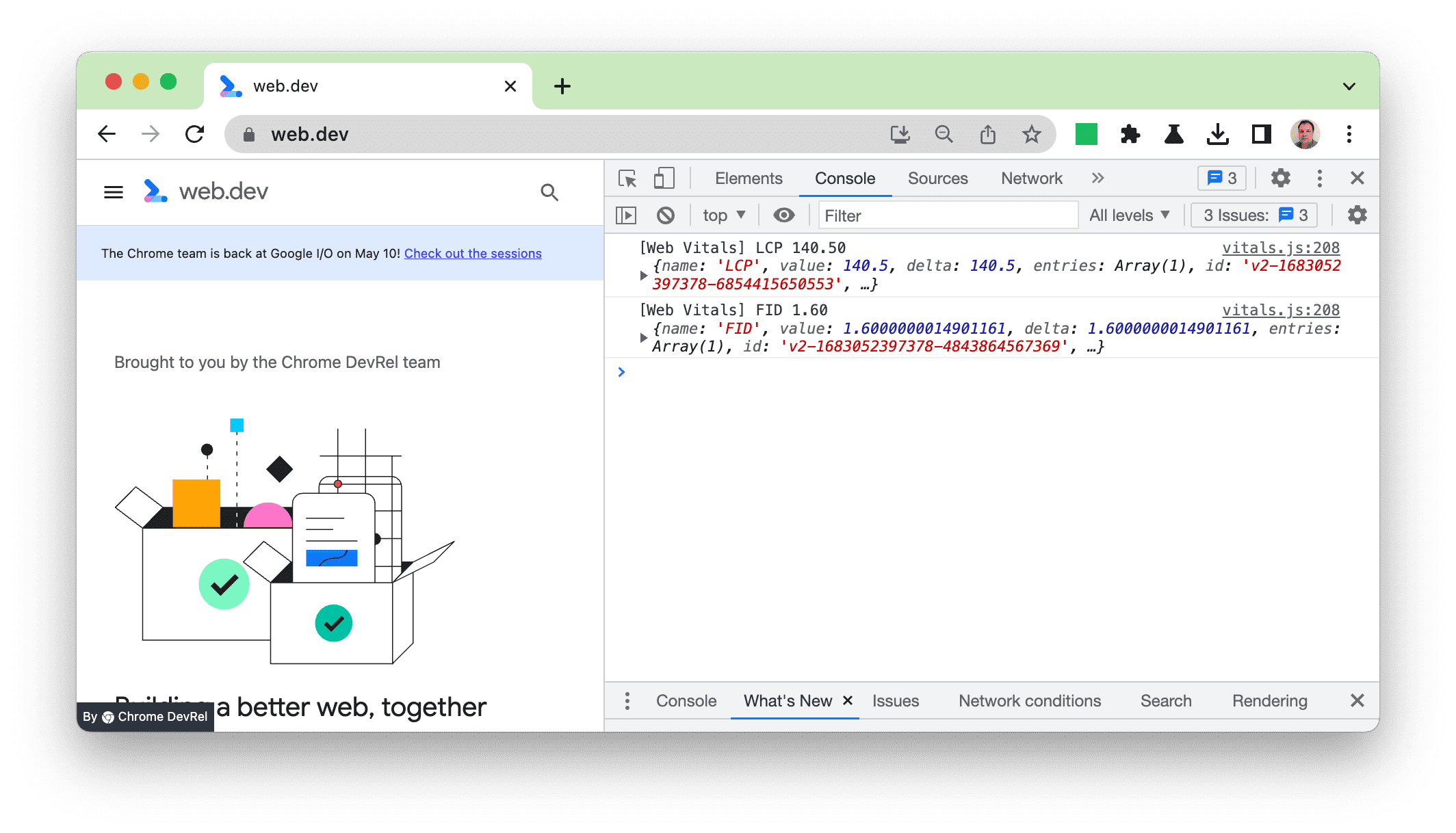Select the top frame context dropdown
This screenshot has width=1456, height=833.
[x=722, y=215]
